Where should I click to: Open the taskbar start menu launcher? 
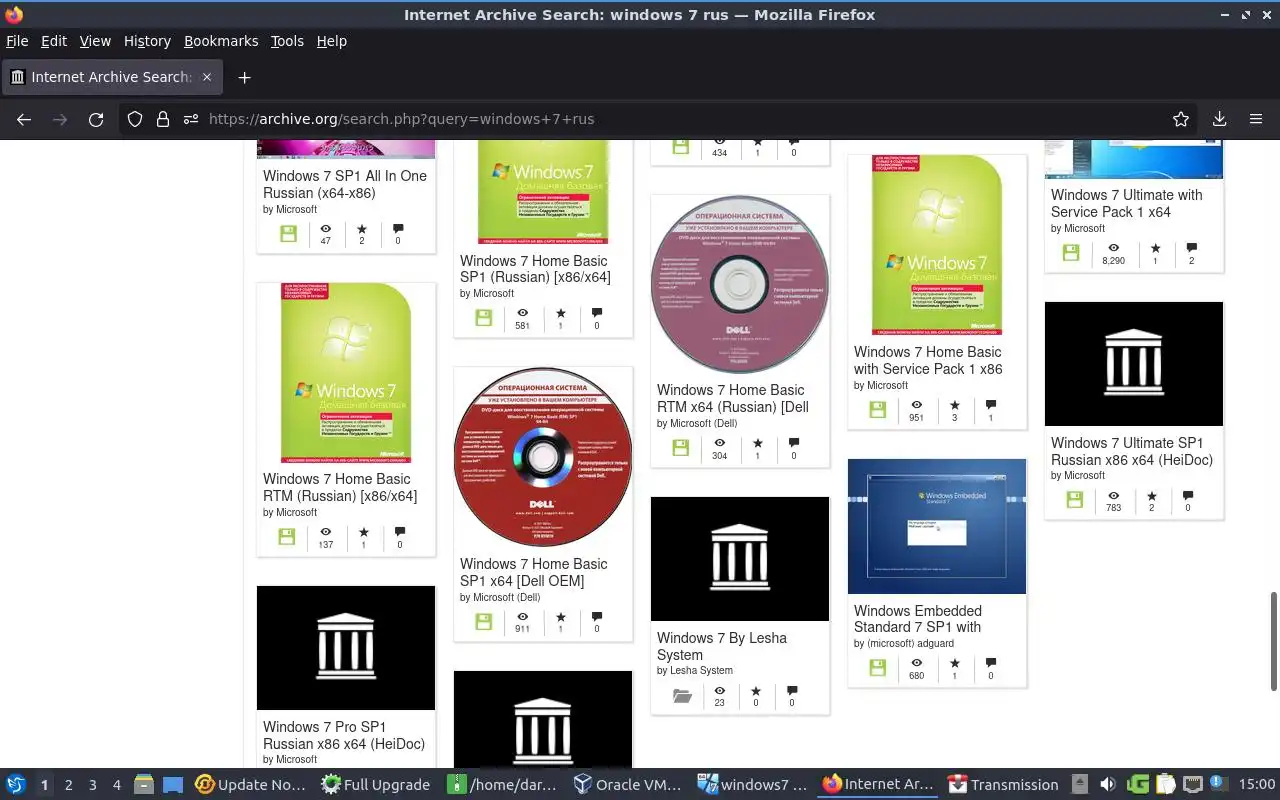[16, 785]
